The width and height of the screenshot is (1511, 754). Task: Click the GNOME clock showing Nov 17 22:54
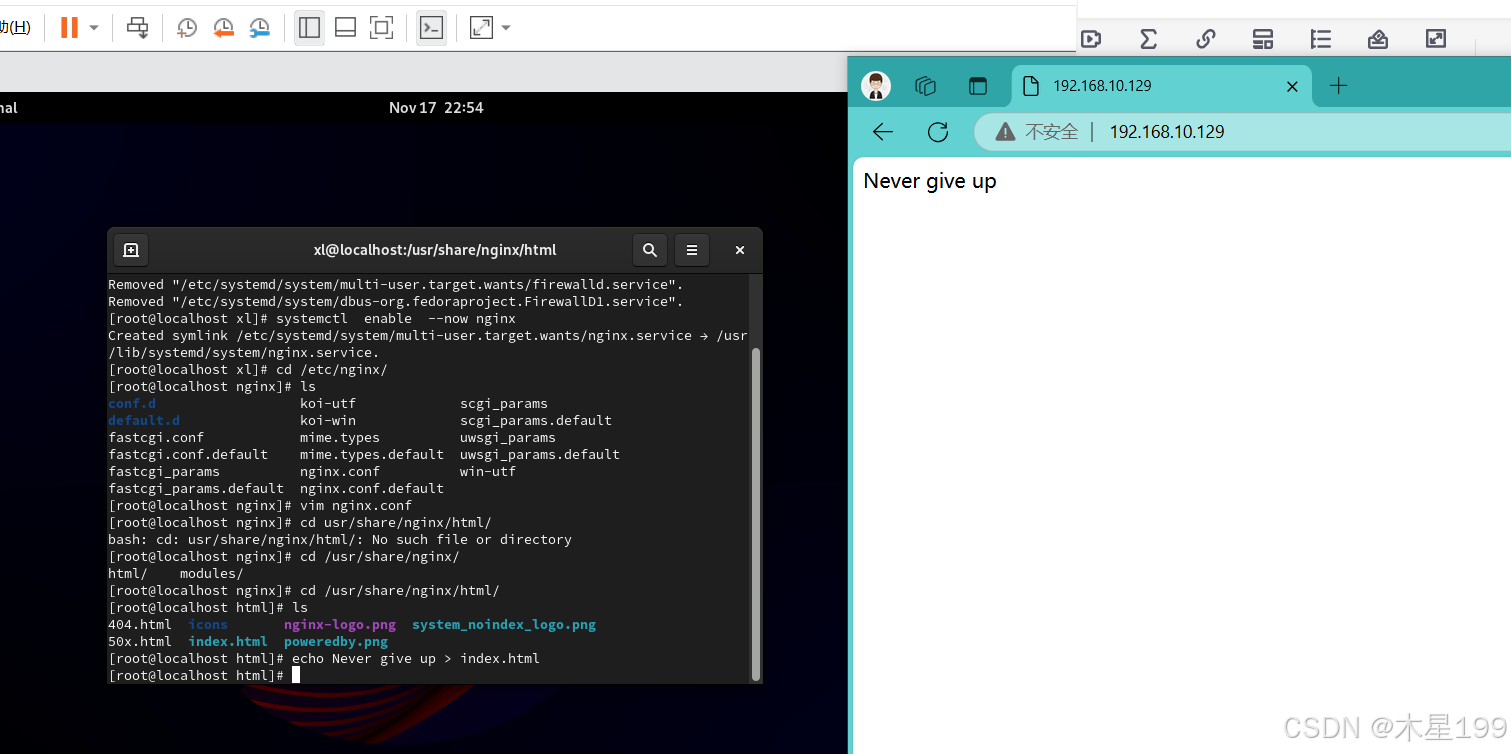[x=436, y=107]
